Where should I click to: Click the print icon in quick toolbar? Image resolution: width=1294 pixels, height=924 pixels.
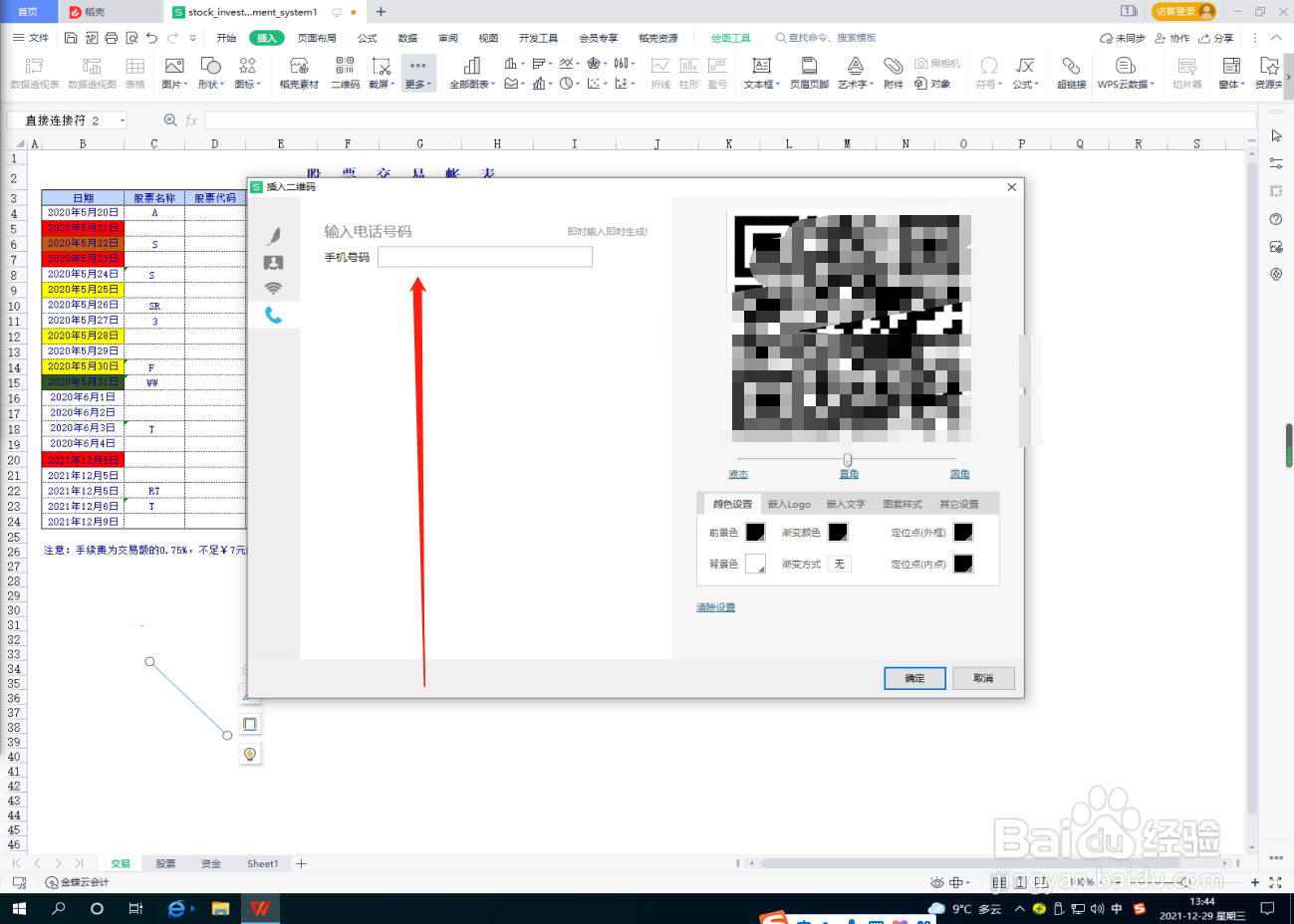click(x=111, y=38)
